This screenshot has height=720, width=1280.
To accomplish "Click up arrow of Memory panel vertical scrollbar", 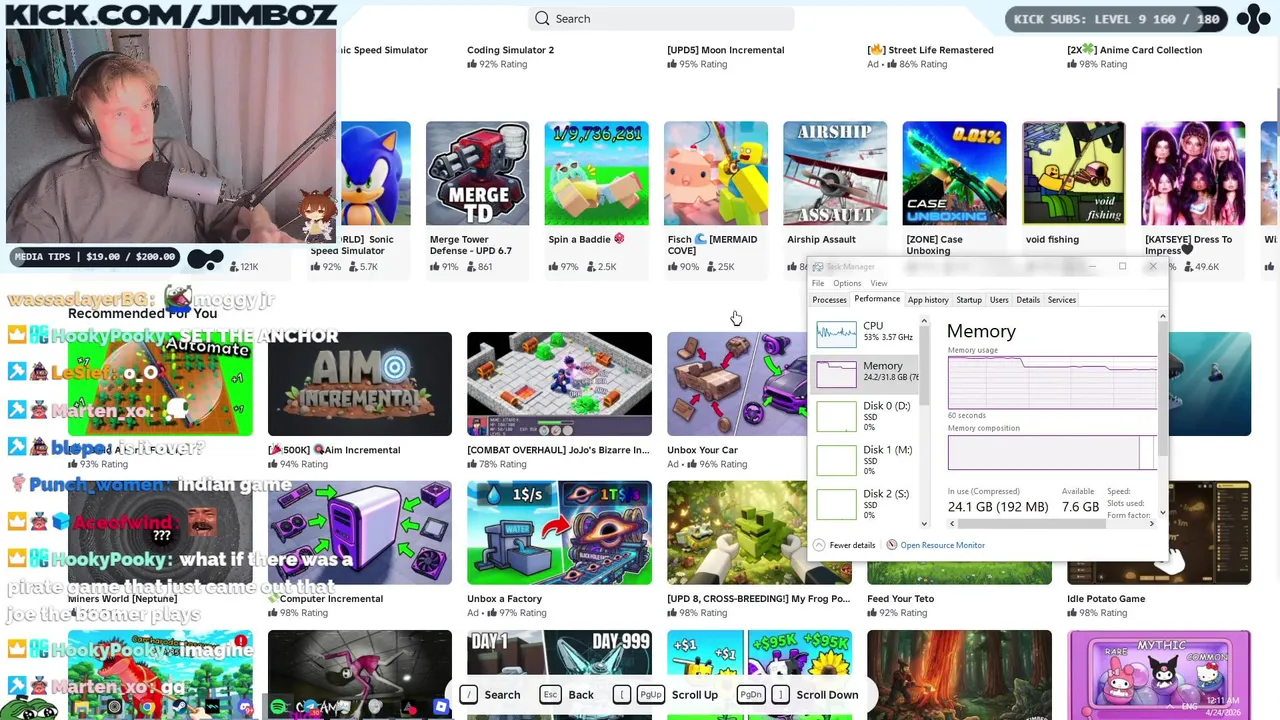I will 1162,317.
